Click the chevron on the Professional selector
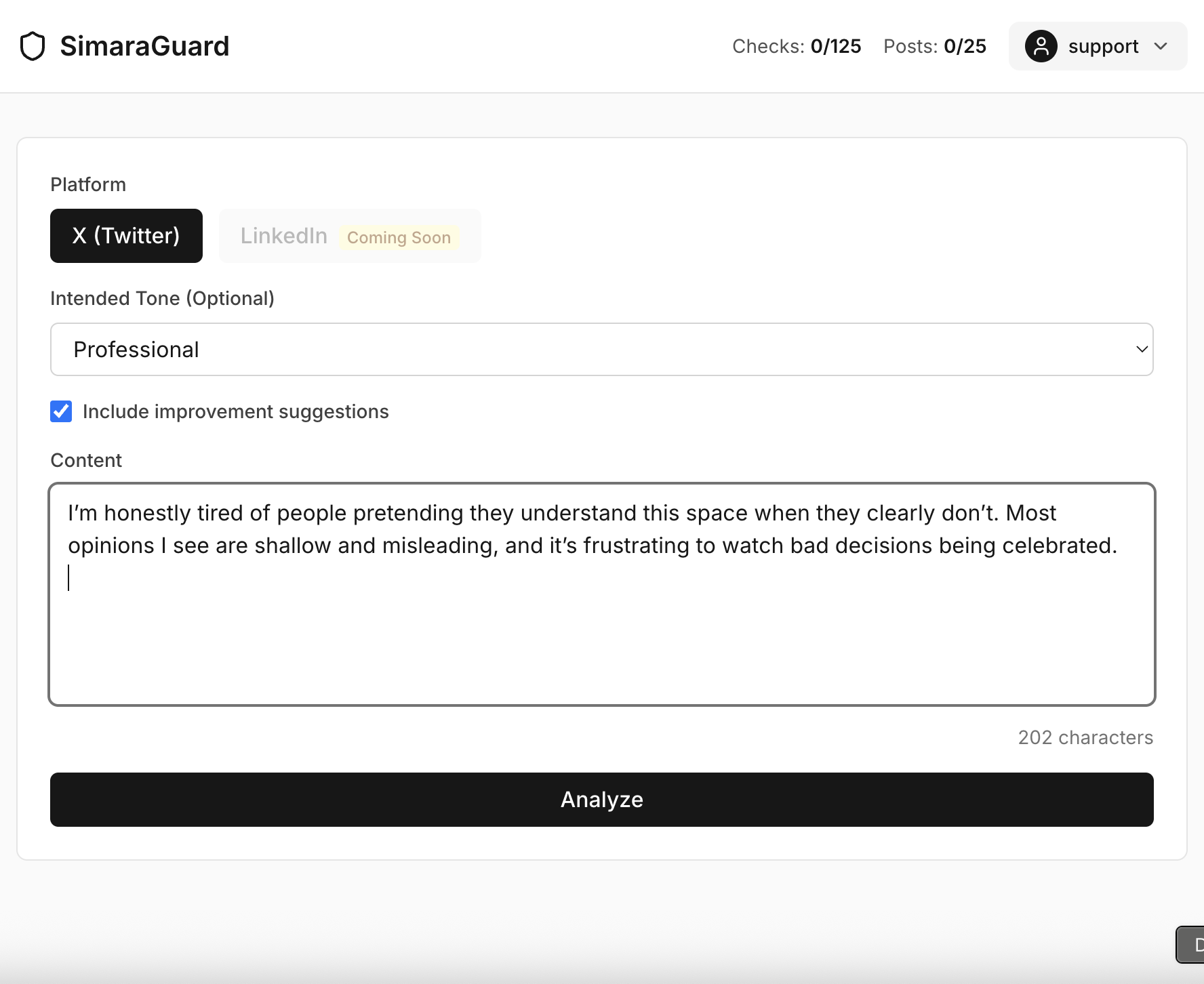The width and height of the screenshot is (1204, 984). 1141,349
